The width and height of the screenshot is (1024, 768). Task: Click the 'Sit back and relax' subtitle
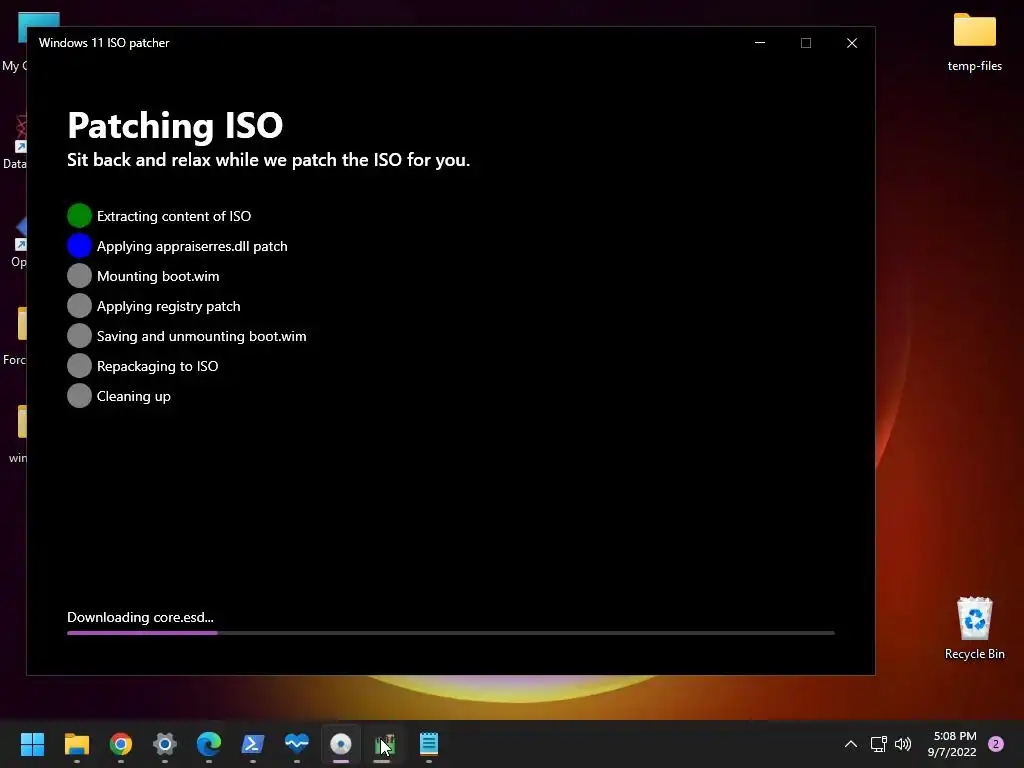268,160
